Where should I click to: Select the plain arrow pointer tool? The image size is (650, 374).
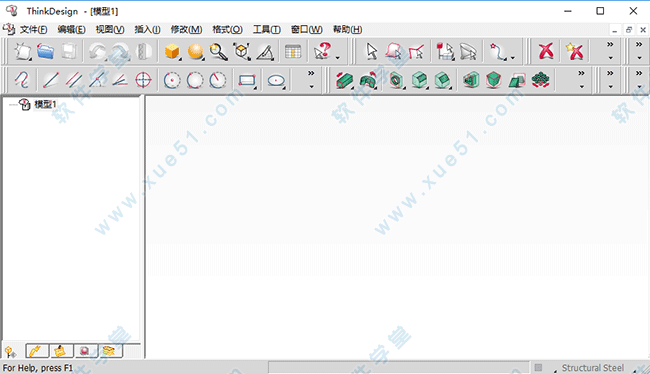pos(372,51)
